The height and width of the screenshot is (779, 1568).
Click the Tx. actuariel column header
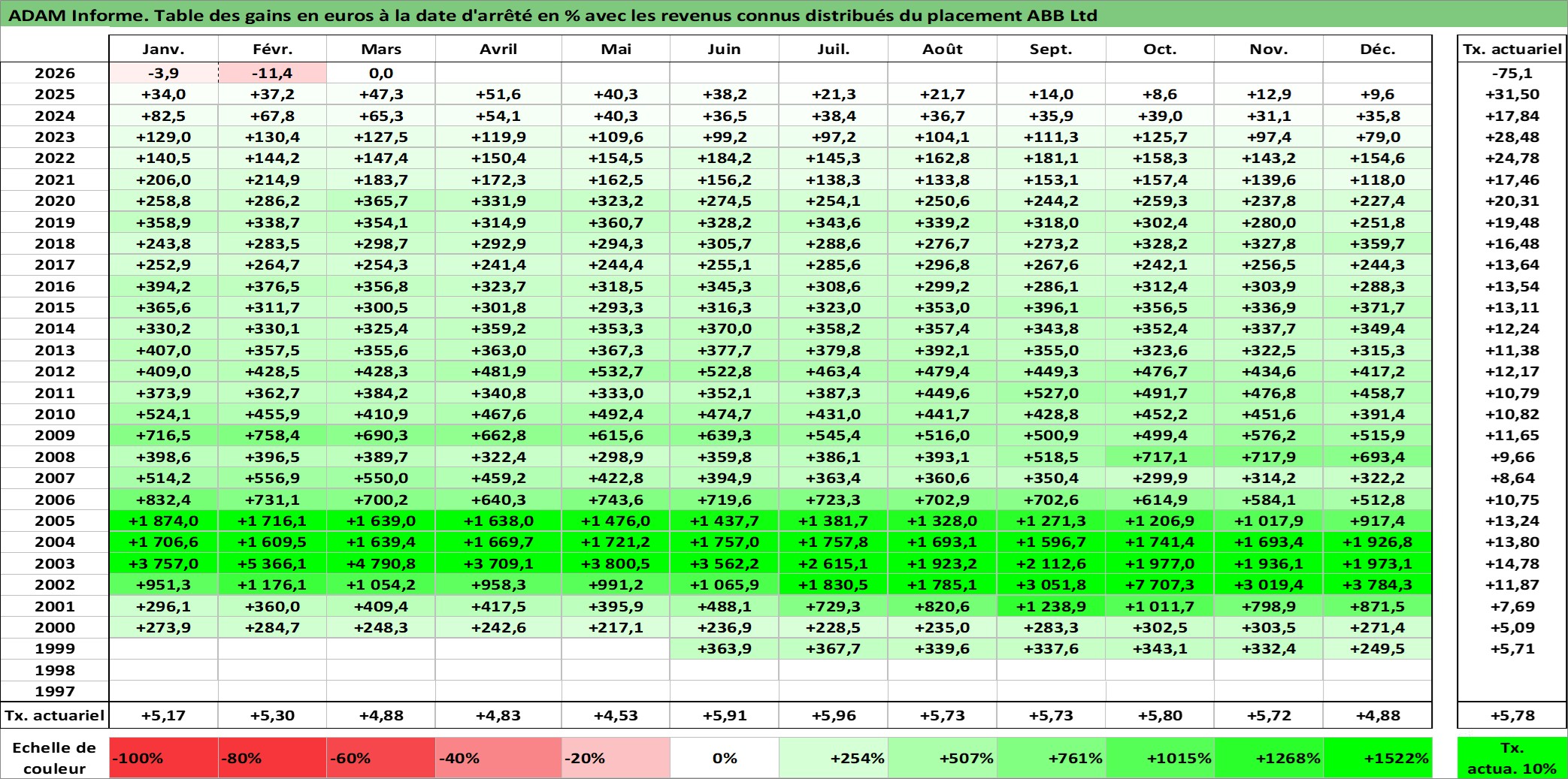(x=1512, y=49)
